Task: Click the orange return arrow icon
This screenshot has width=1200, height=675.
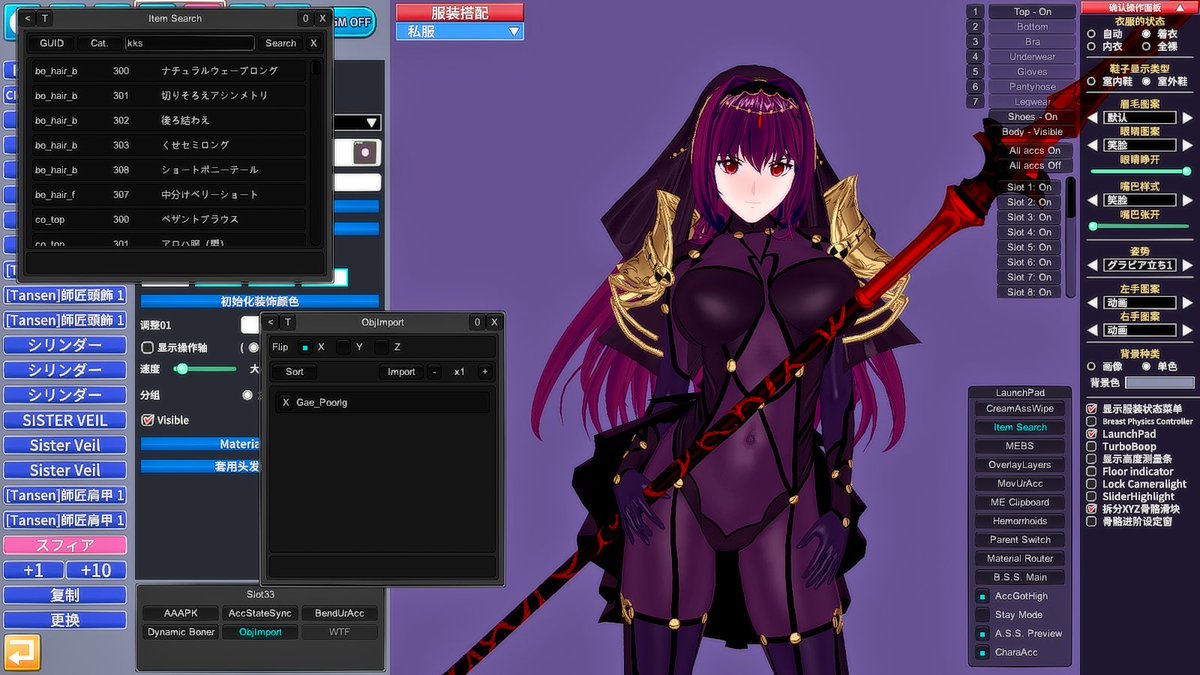Action: coord(22,653)
